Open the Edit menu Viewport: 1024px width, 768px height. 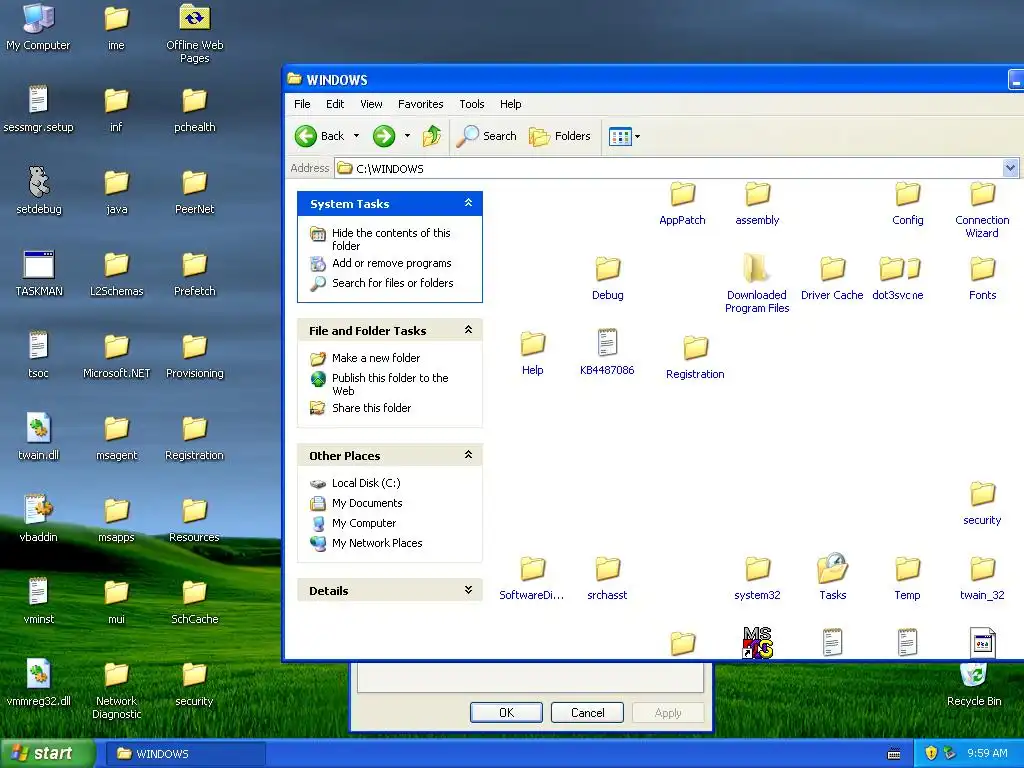click(x=335, y=104)
